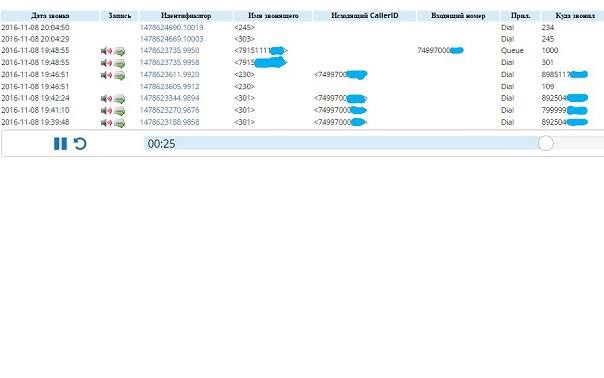
Task: Play recording for call 1478623270.9876
Action: click(x=106, y=111)
